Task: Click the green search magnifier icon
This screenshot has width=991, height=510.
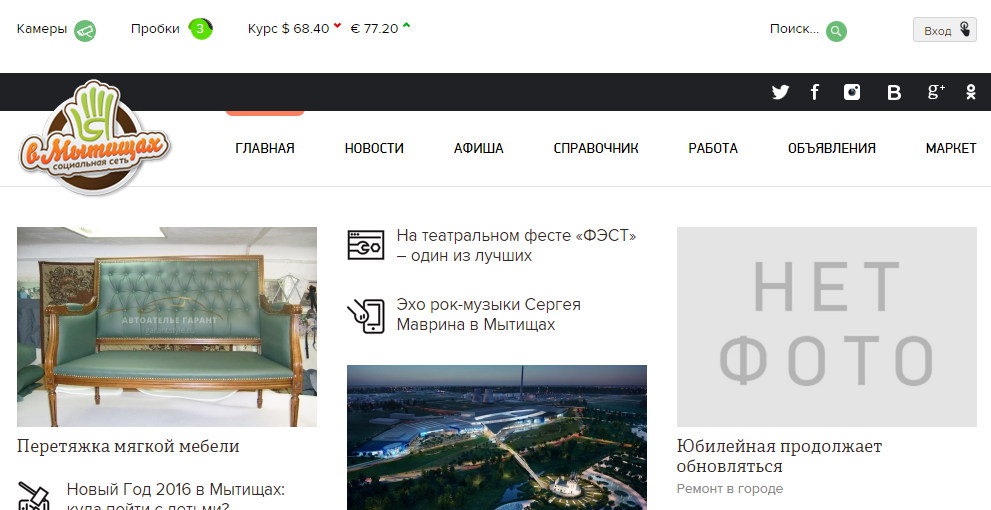Action: coord(836,30)
